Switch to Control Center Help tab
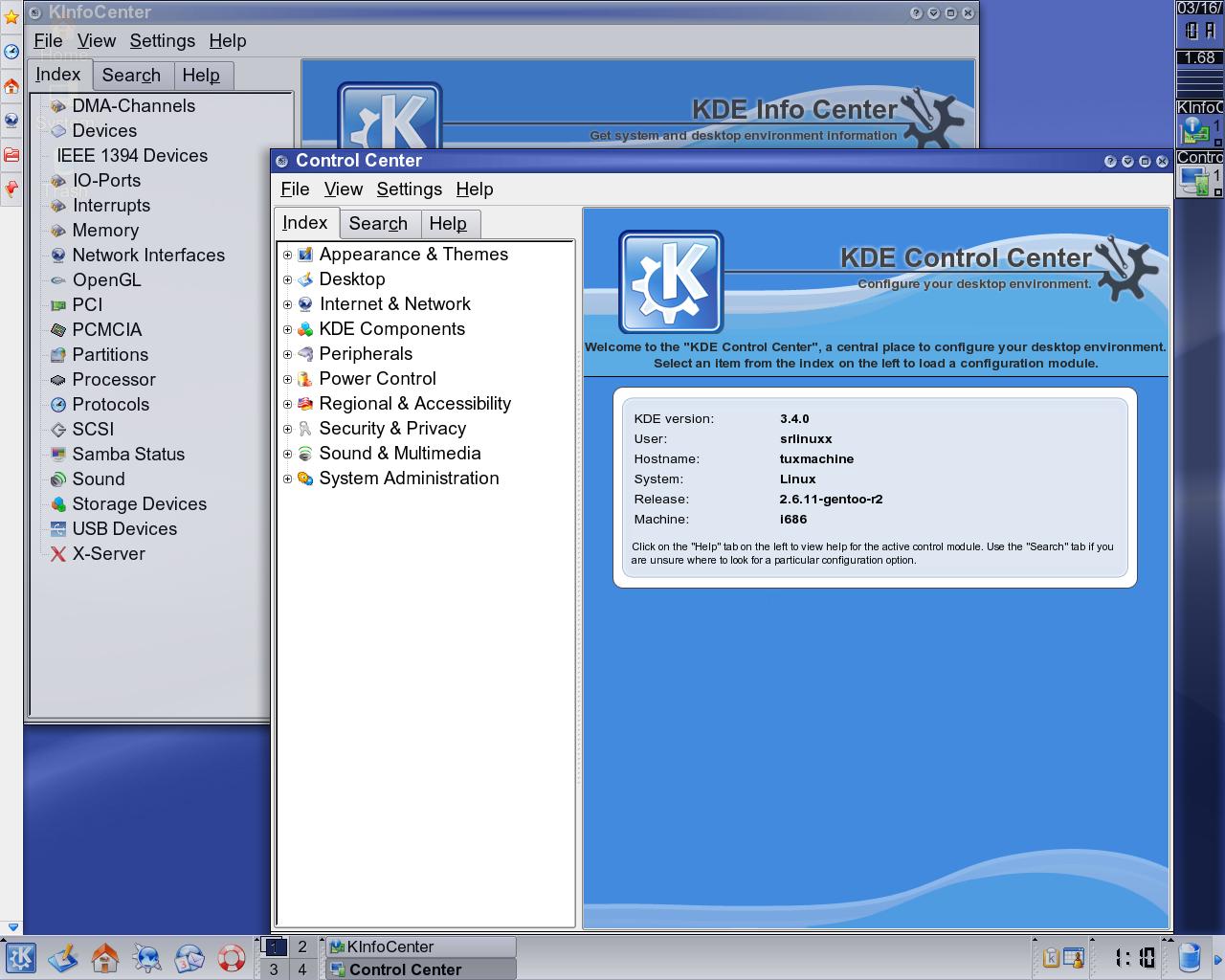 [448, 224]
